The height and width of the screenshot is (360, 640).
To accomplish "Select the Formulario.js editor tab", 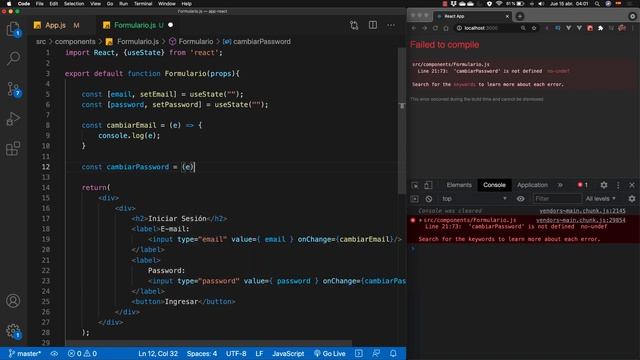I will tap(135, 25).
